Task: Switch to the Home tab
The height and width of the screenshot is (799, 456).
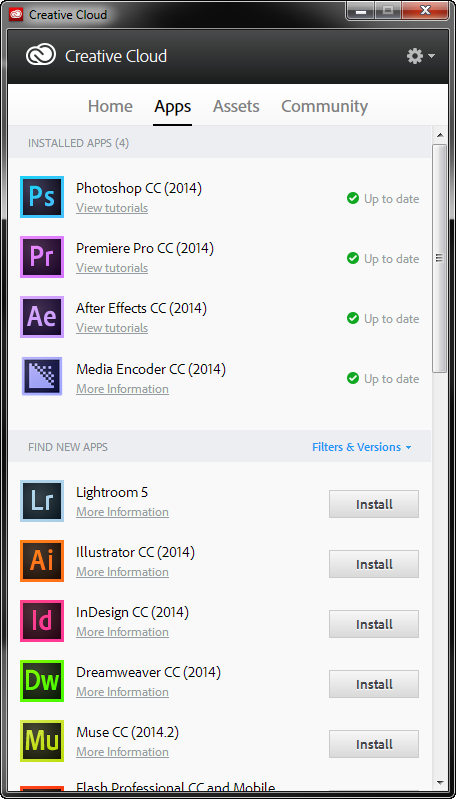Action: (110, 106)
